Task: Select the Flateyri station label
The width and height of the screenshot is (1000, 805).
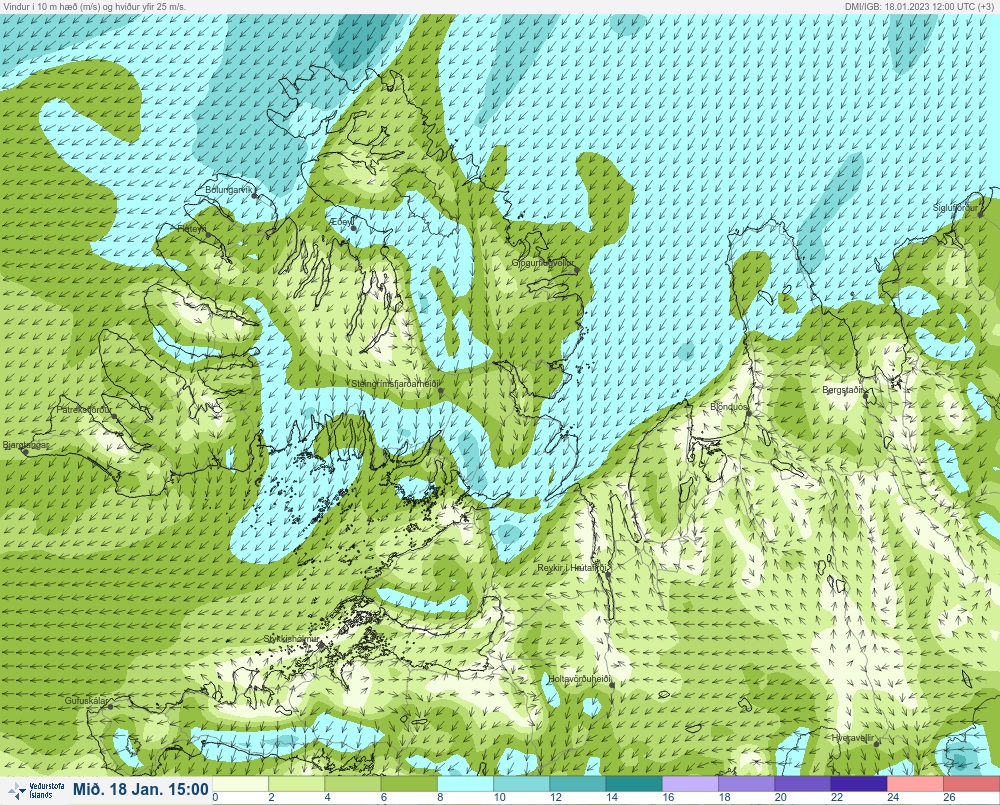Action: pyautogui.click(x=191, y=228)
